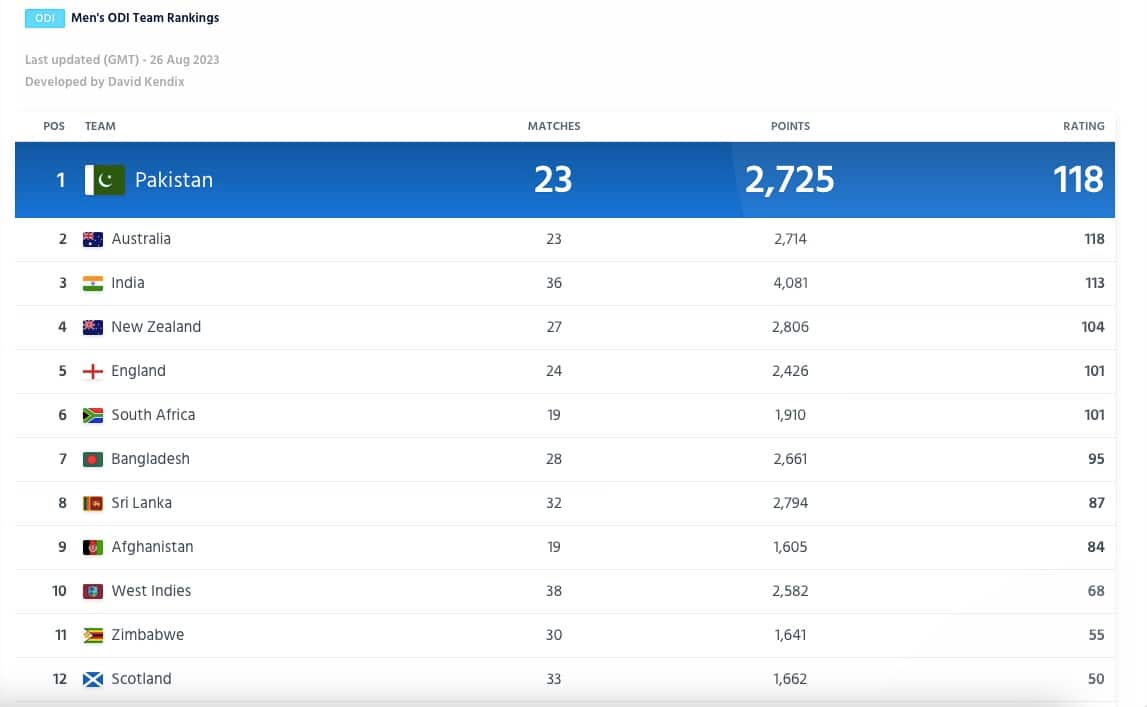Image resolution: width=1147 pixels, height=707 pixels.
Task: Select the England team name
Action: click(x=140, y=371)
